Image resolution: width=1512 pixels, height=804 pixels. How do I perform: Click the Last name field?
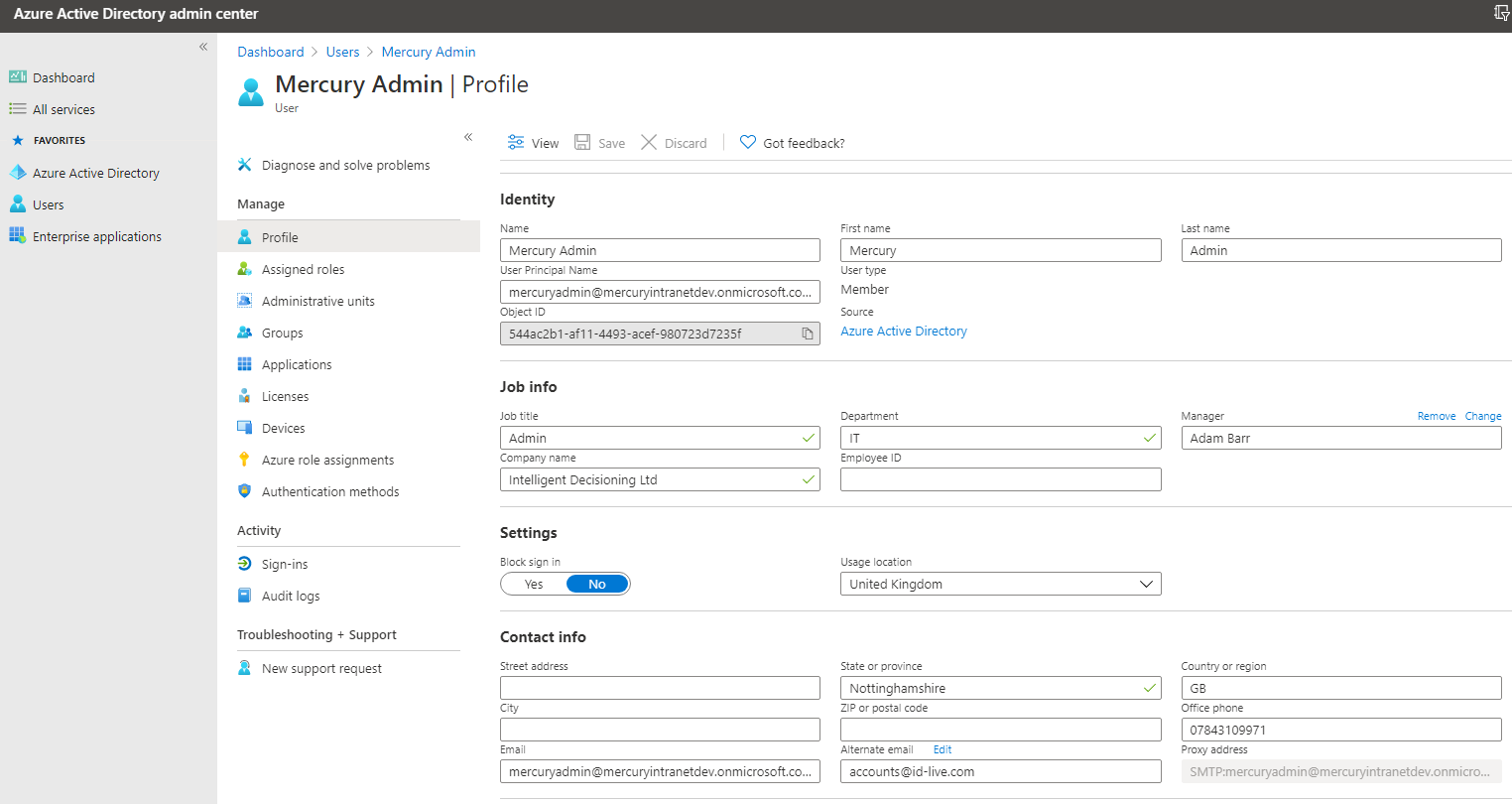[1341, 250]
